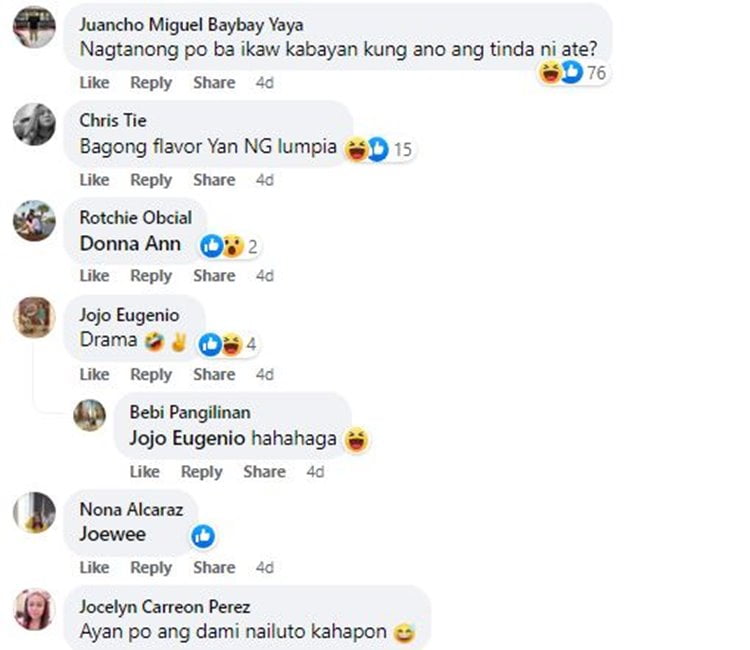The height and width of the screenshot is (650, 750).
Task: Like Juancho Miguel Baybay Yaya's comment
Action: (94, 83)
